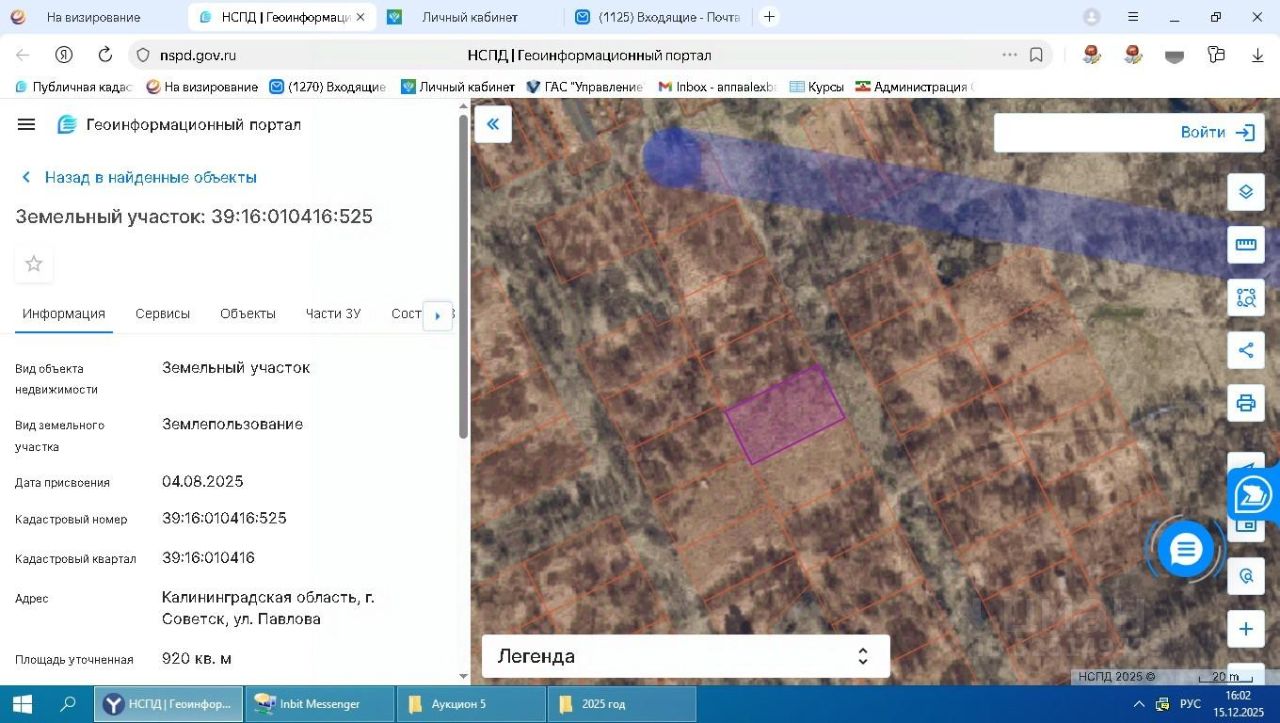Switch to the Объекты tab
The width and height of the screenshot is (1280, 723).
click(248, 313)
